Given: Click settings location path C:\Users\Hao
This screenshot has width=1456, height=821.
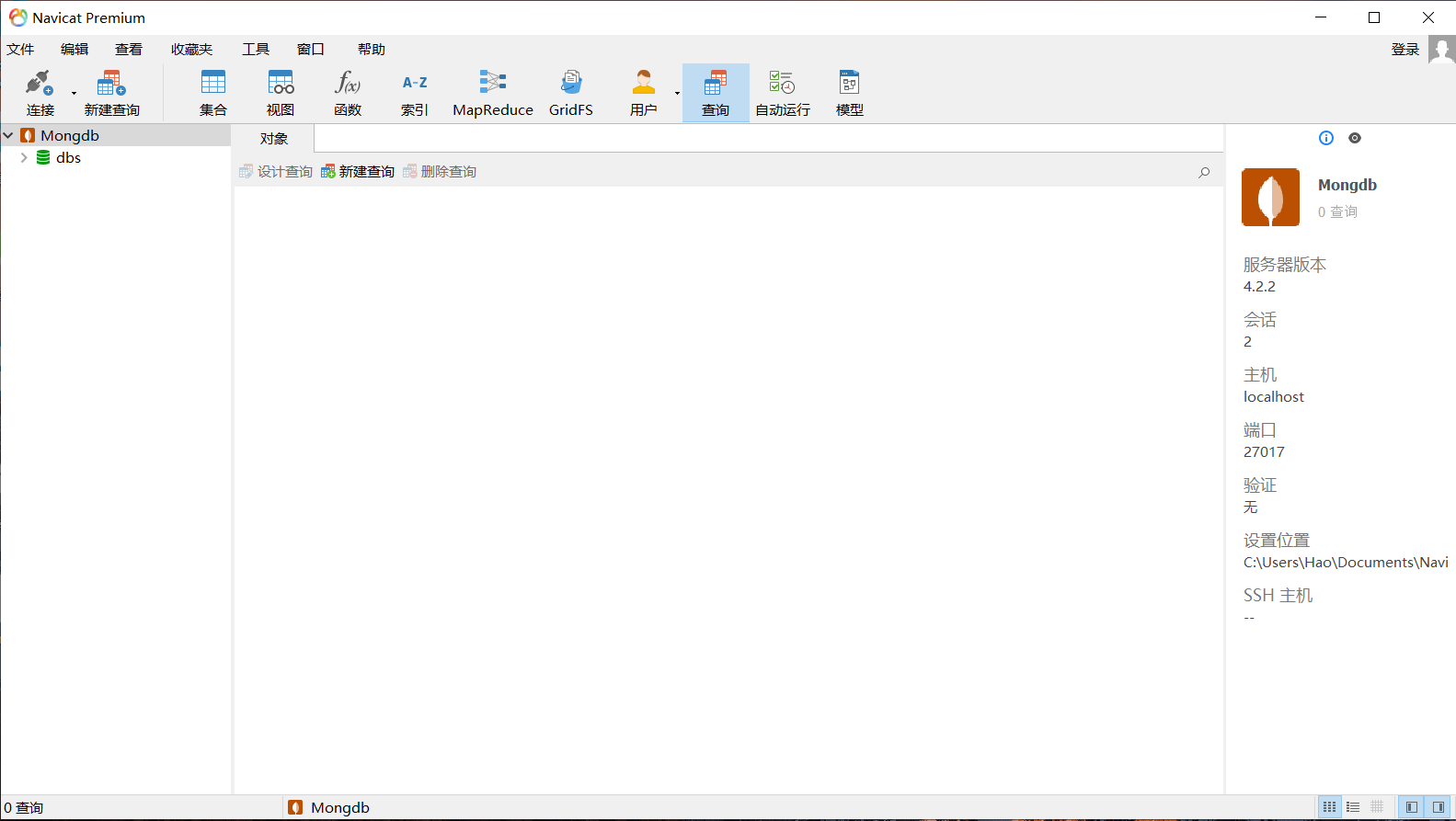Looking at the screenshot, I should (x=1346, y=563).
